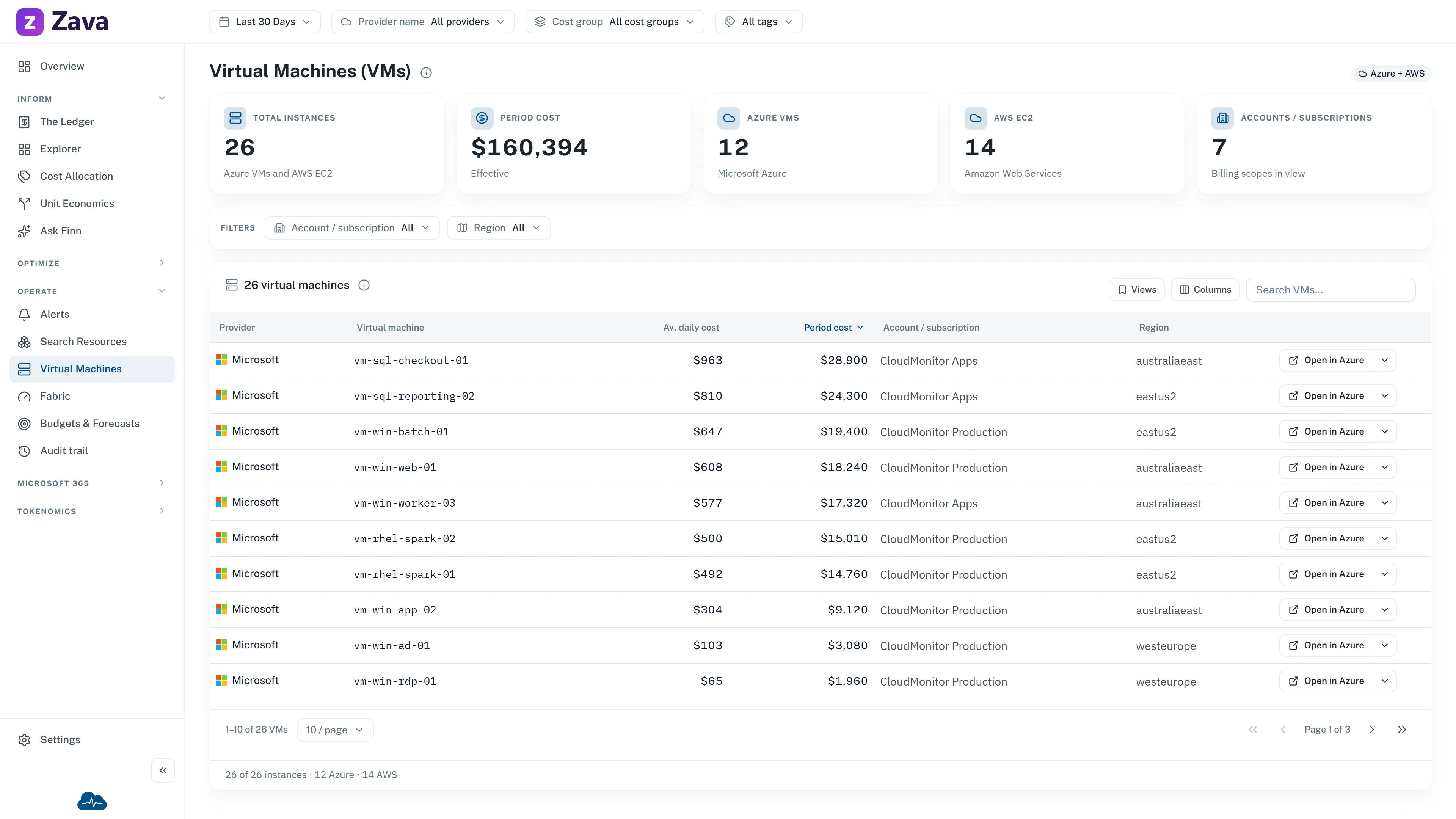Viewport: 1456px width, 819px height.
Task: Click the first page double-arrow
Action: 1253,730
